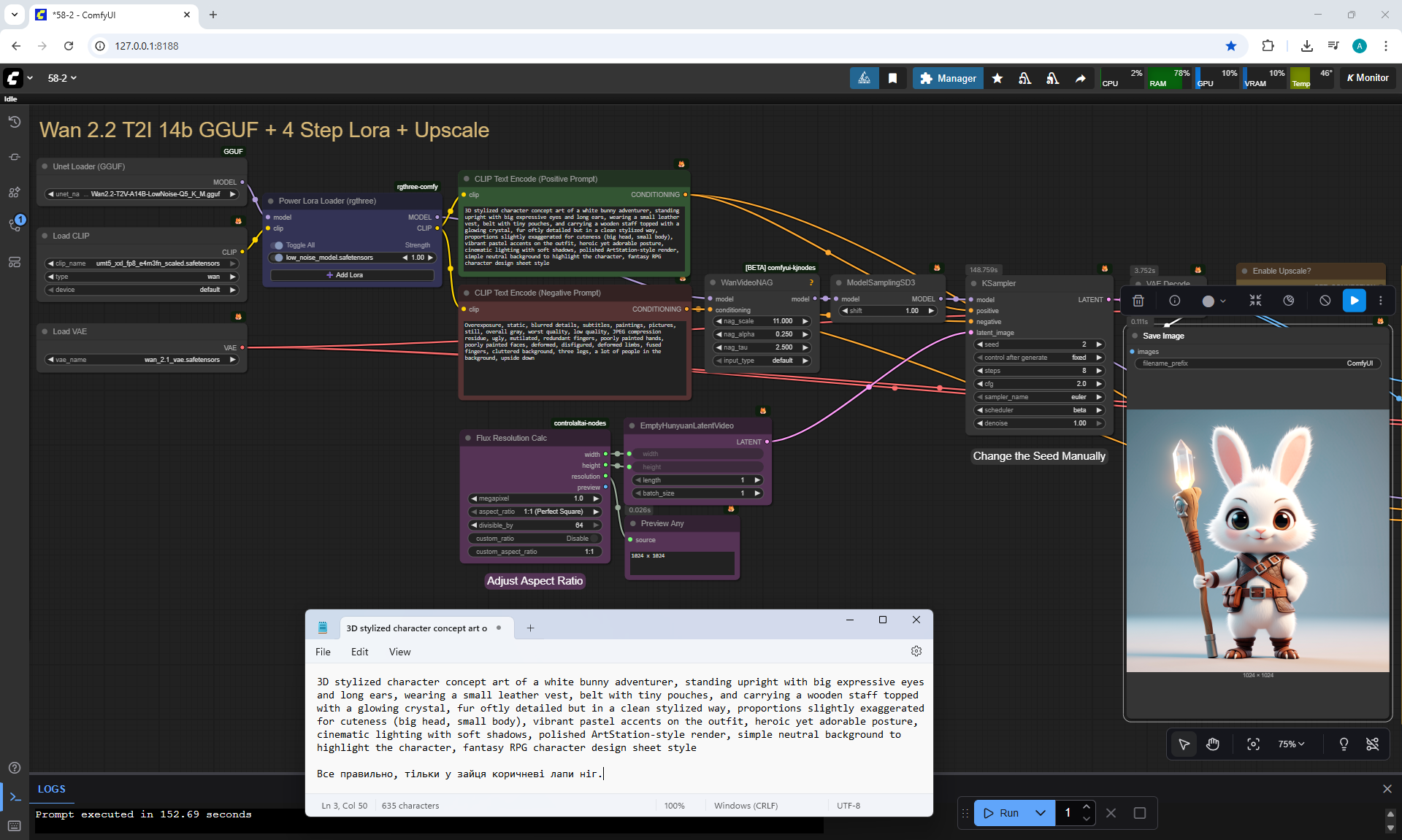Open node info icon in selection toolbar
This screenshot has width=1402, height=840.
tap(1174, 301)
